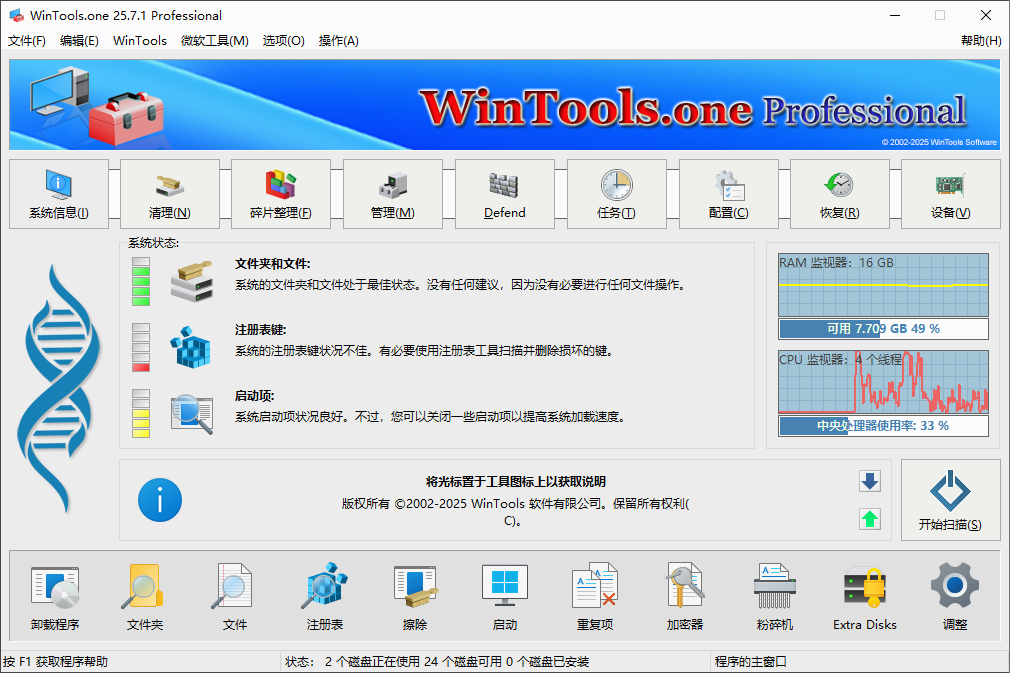打开系统信息(I)工具

coord(57,194)
